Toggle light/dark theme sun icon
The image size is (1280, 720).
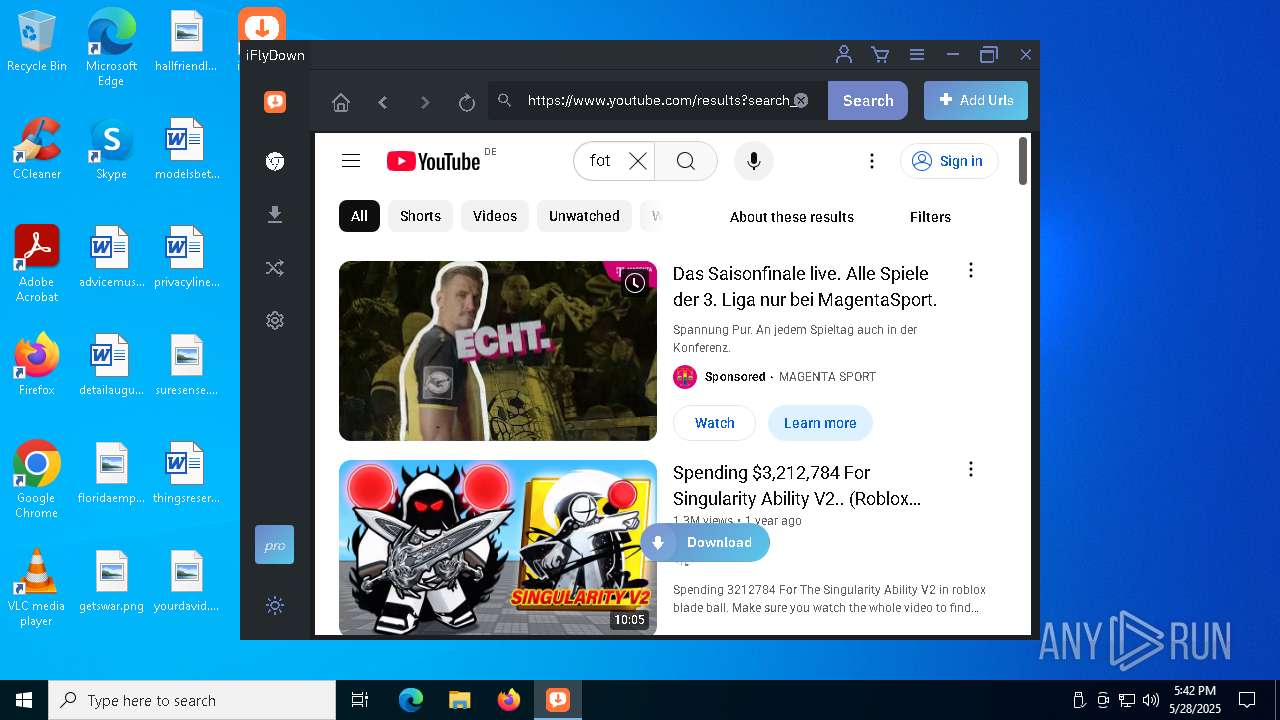point(275,605)
